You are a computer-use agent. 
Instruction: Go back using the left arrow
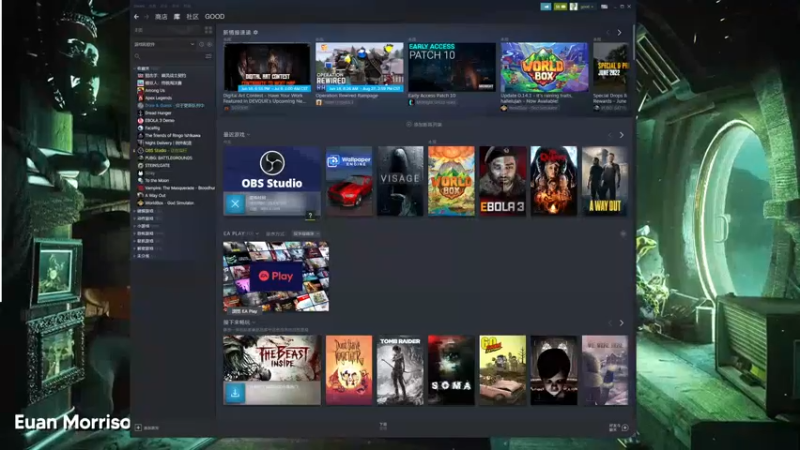pos(136,17)
